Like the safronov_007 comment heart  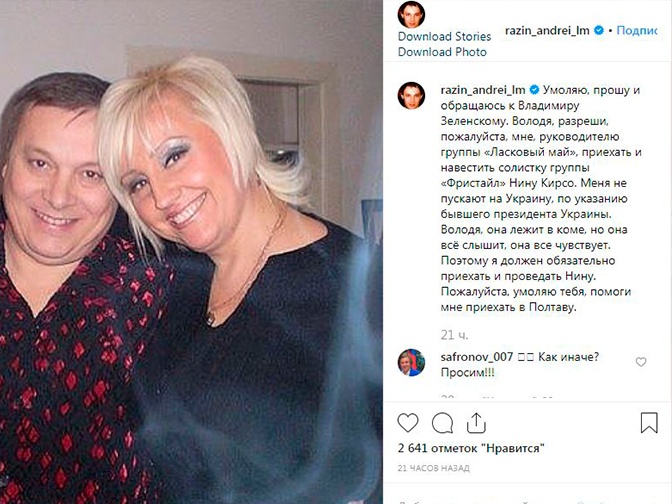coord(641,362)
